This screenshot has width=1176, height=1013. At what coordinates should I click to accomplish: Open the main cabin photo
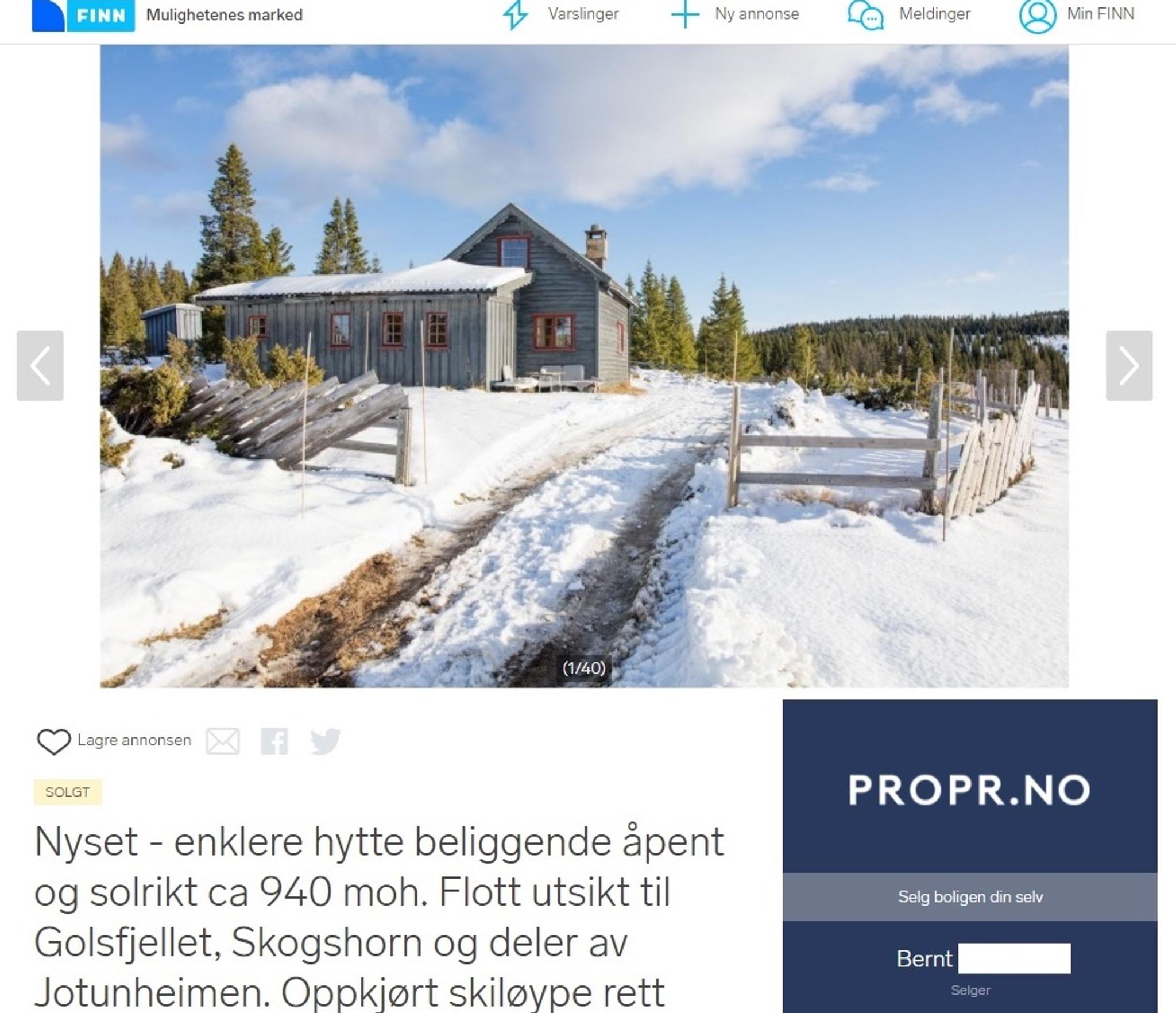584,366
